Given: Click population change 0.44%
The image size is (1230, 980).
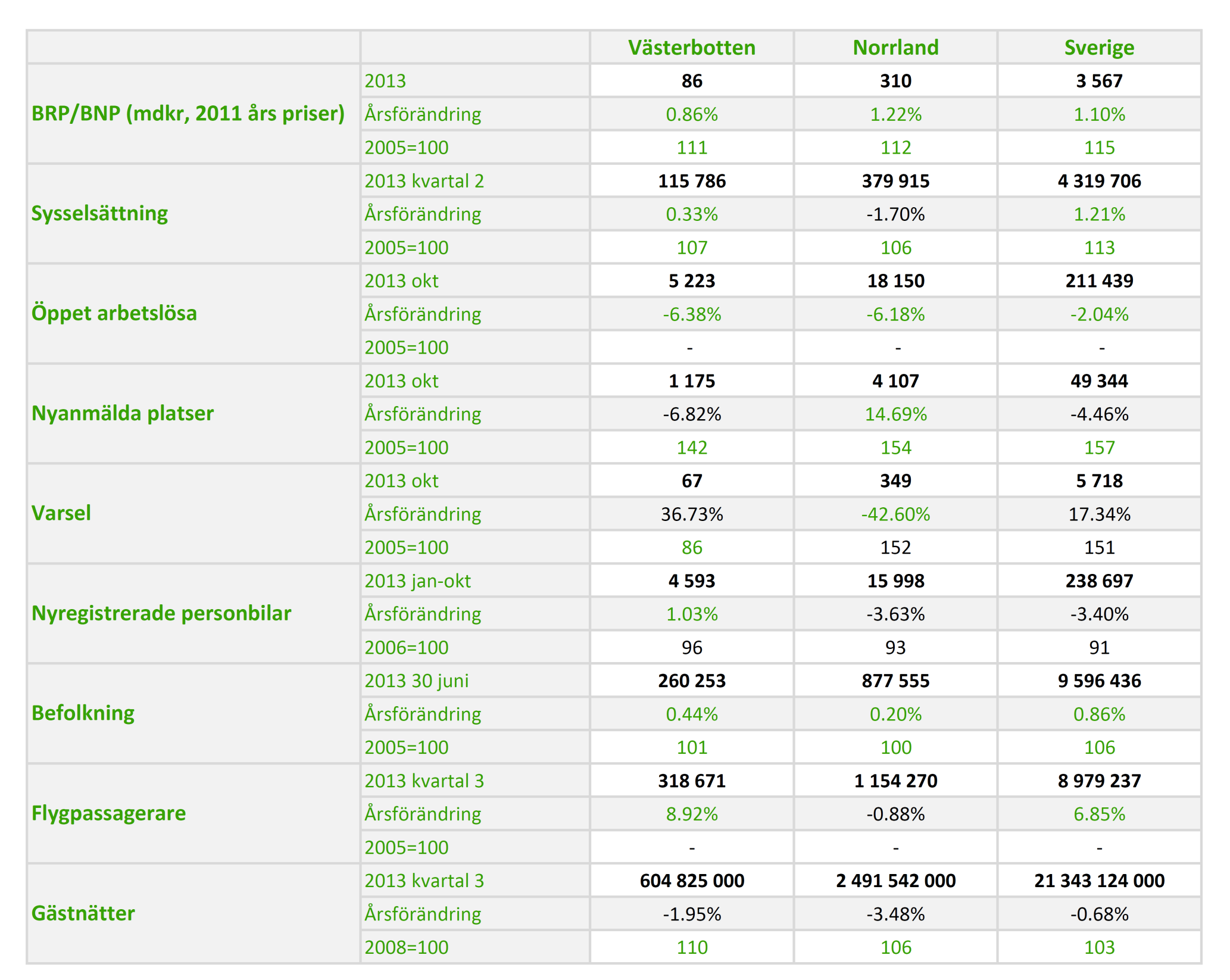Looking at the screenshot, I should tap(692, 714).
